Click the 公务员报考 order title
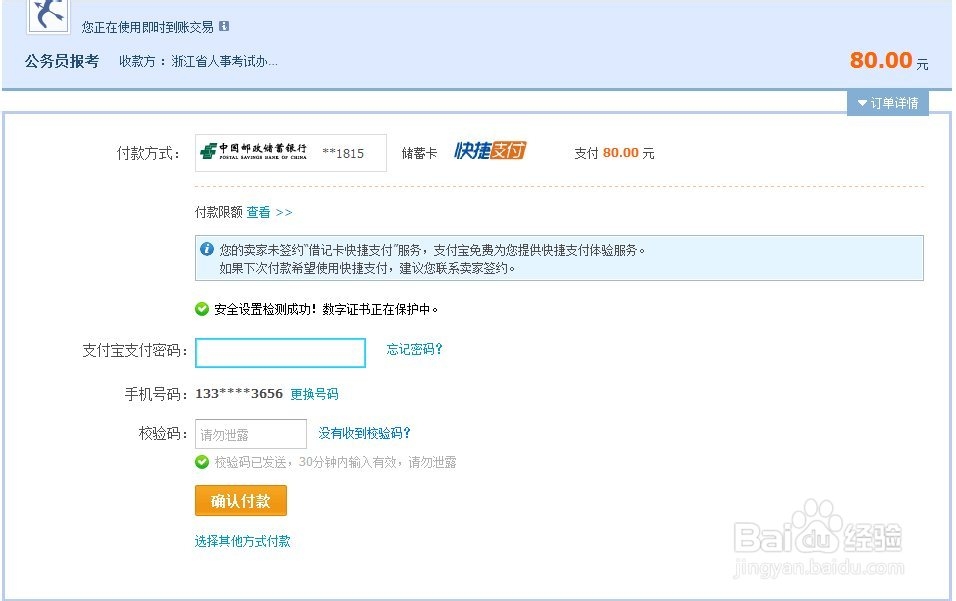956x601 pixels. (62, 62)
